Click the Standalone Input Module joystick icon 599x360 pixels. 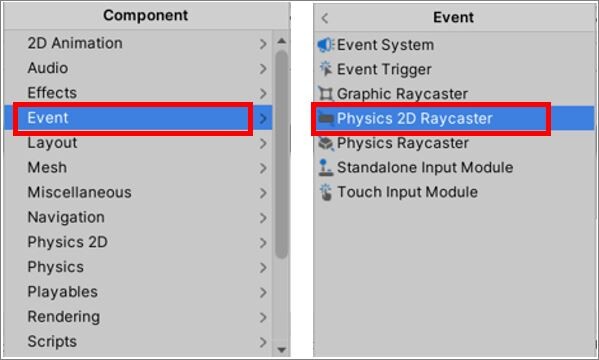pyautogui.click(x=325, y=168)
